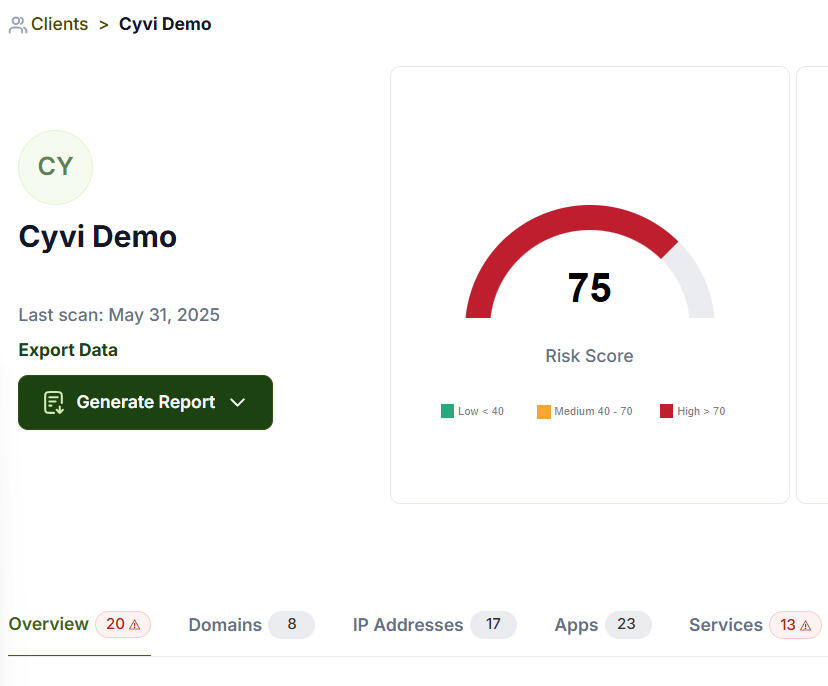Viewport: 828px width, 686px height.
Task: Click the Export Data link
Action: 68,350
